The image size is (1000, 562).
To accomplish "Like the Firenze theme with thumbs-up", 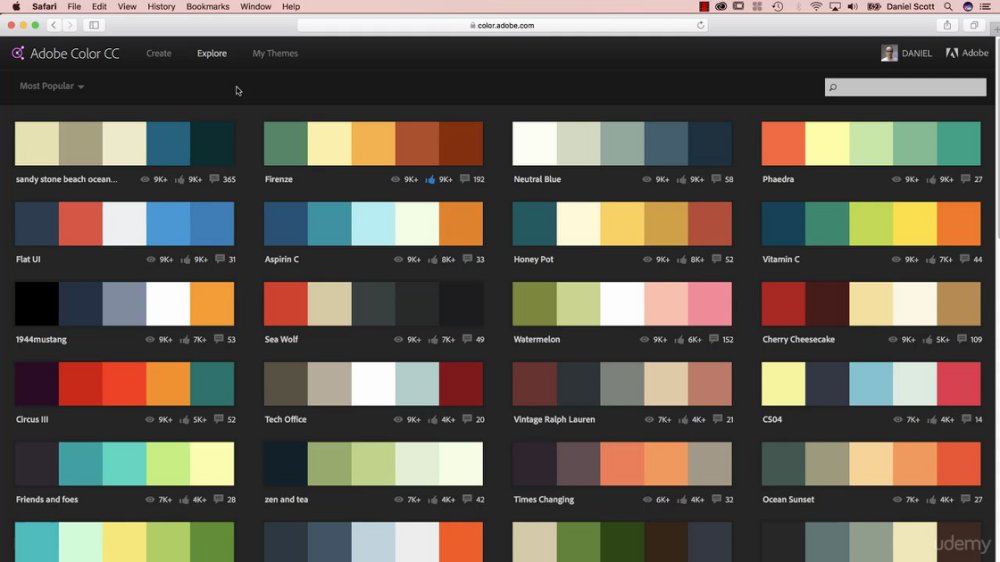I will [430, 179].
